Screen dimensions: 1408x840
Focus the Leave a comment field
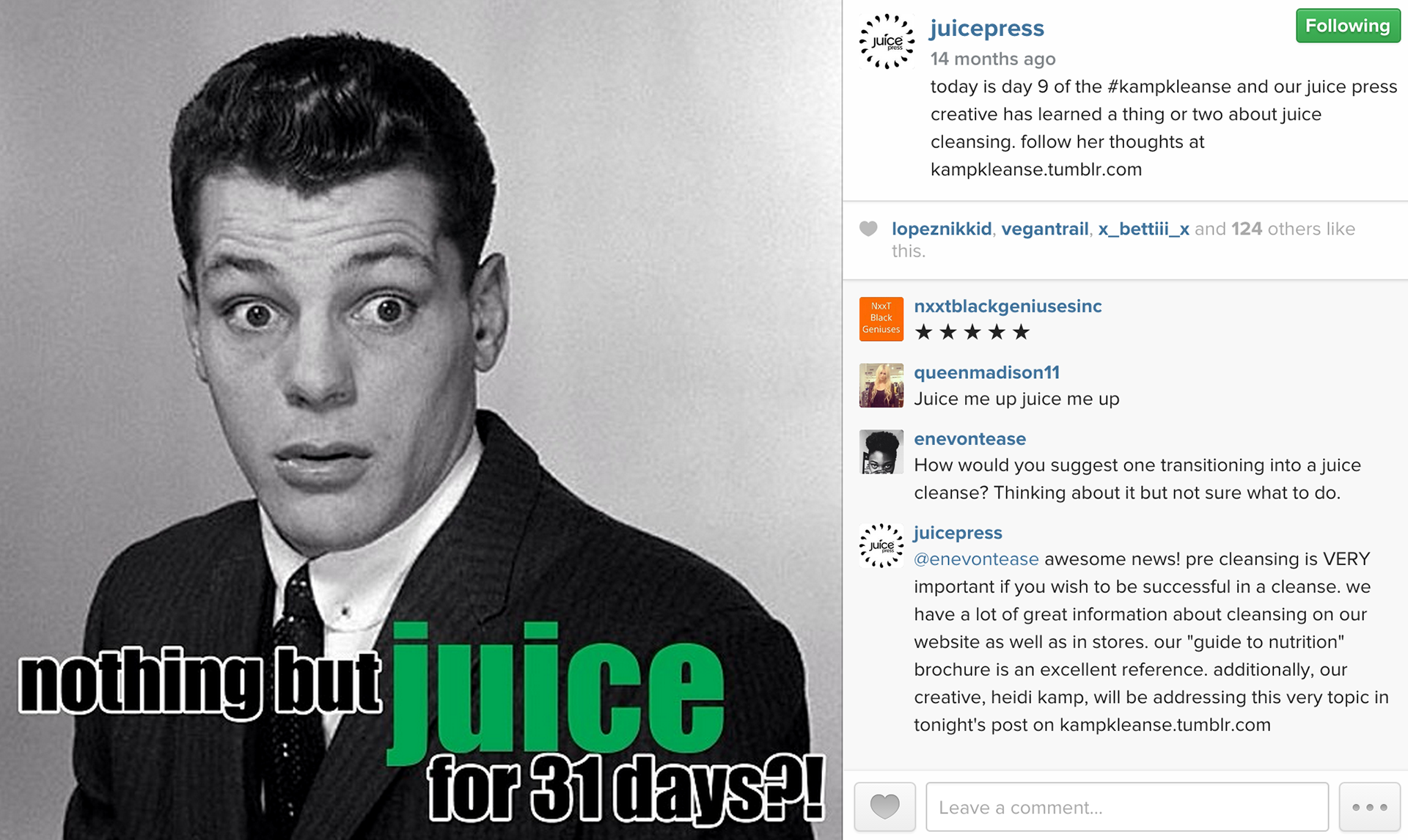pos(1127,807)
